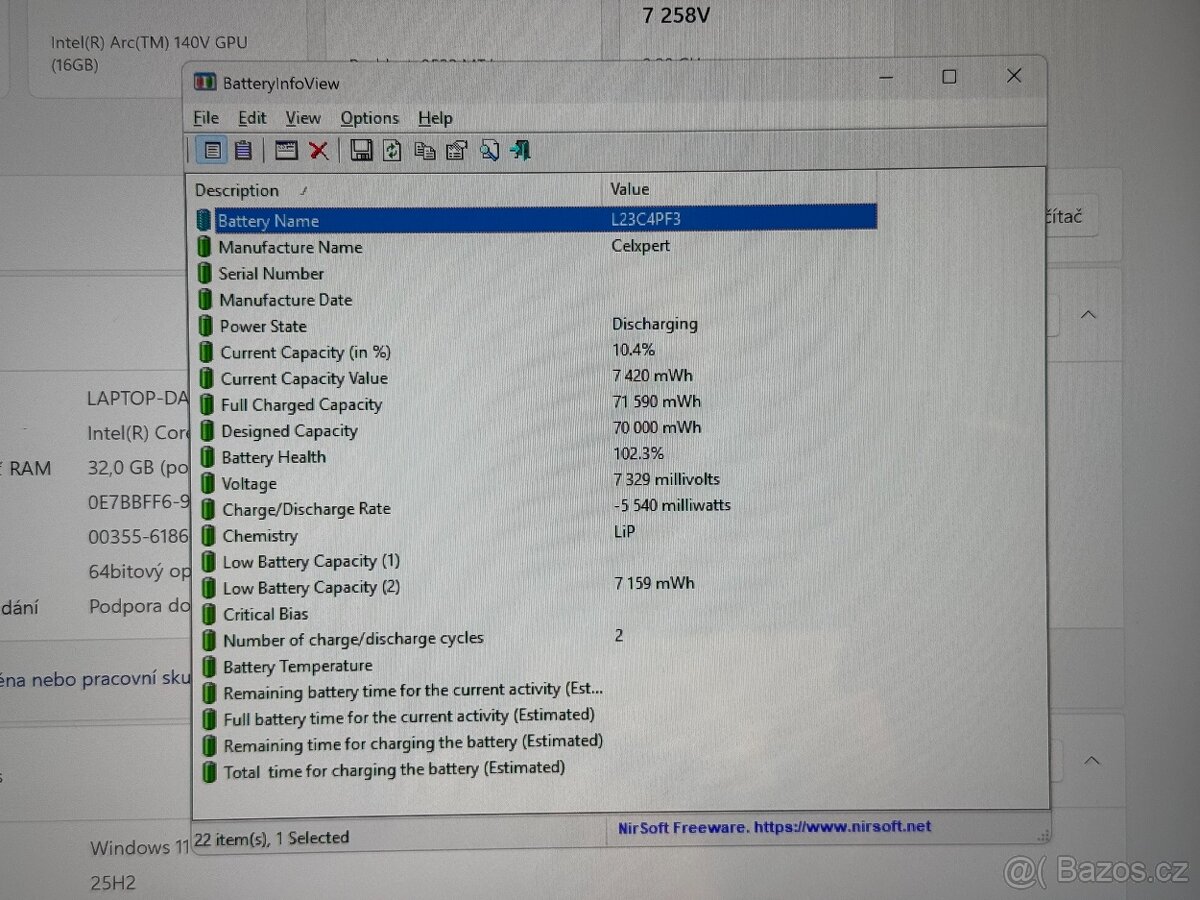Click the Chemistry entry showing LiP
Image resolution: width=1200 pixels, height=900 pixels.
click(623, 531)
